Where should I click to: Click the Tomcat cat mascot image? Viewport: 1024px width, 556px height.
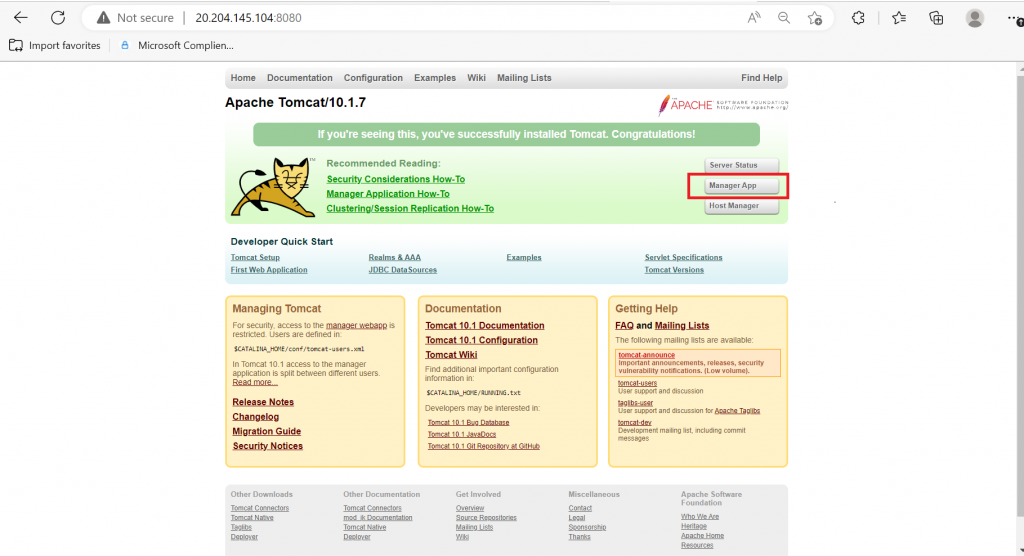(273, 187)
